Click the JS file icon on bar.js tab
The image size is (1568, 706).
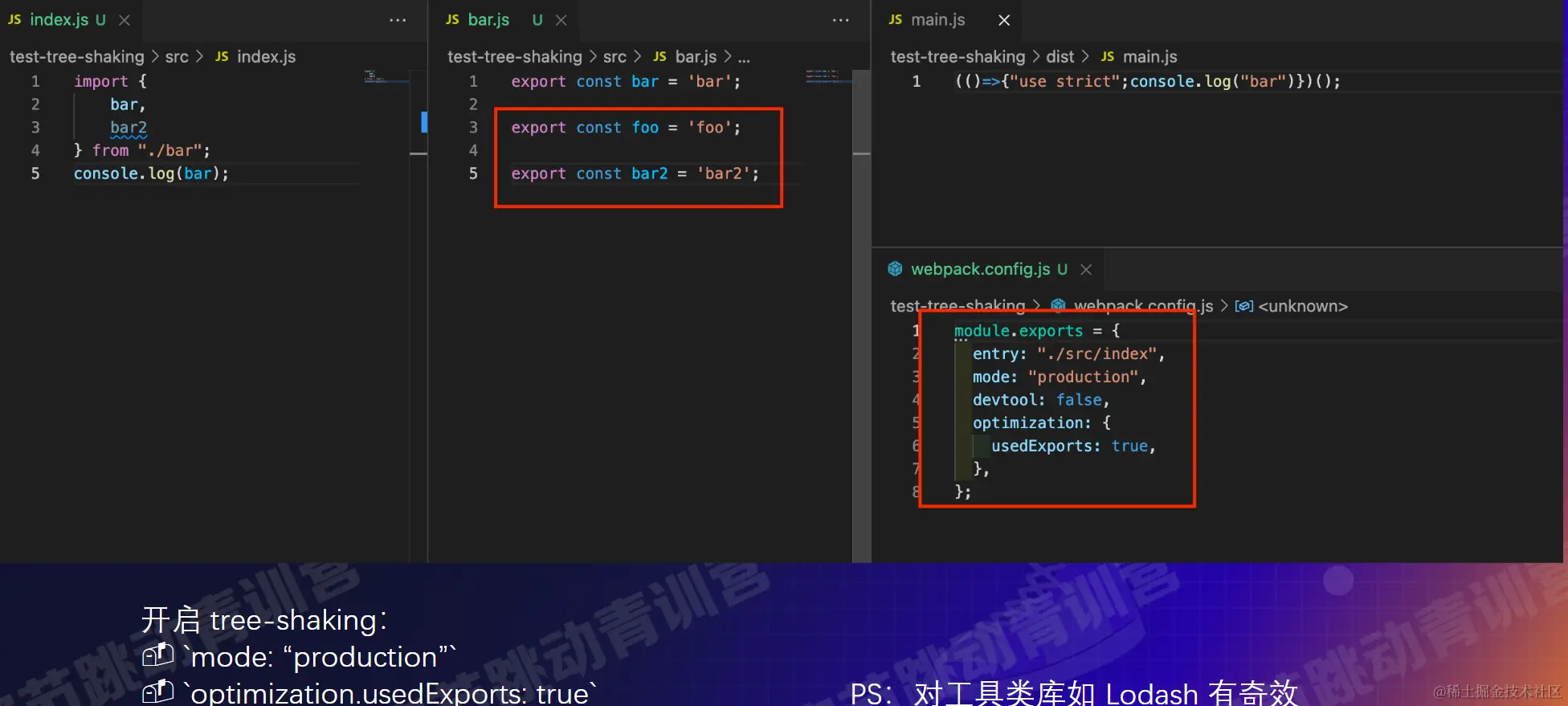(452, 19)
